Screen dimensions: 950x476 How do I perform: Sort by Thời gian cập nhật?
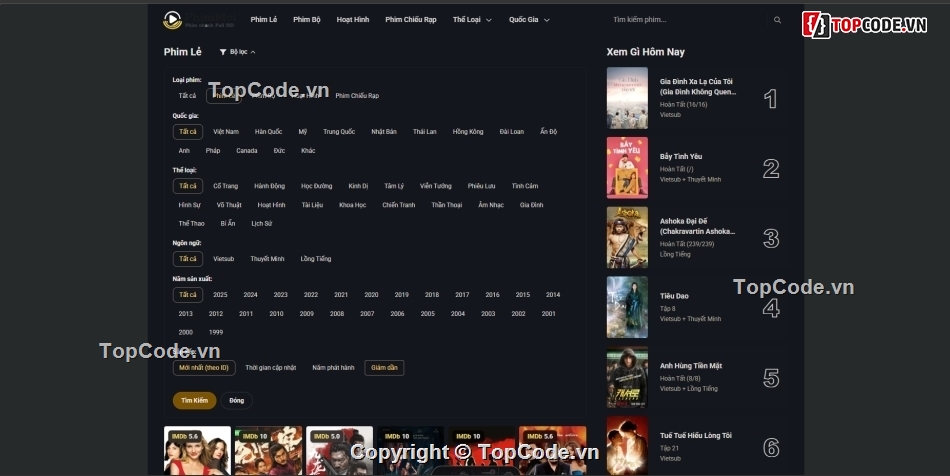click(x=271, y=368)
